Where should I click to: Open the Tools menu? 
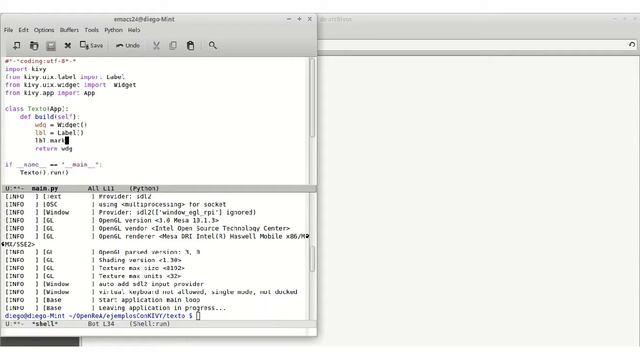click(x=91, y=30)
